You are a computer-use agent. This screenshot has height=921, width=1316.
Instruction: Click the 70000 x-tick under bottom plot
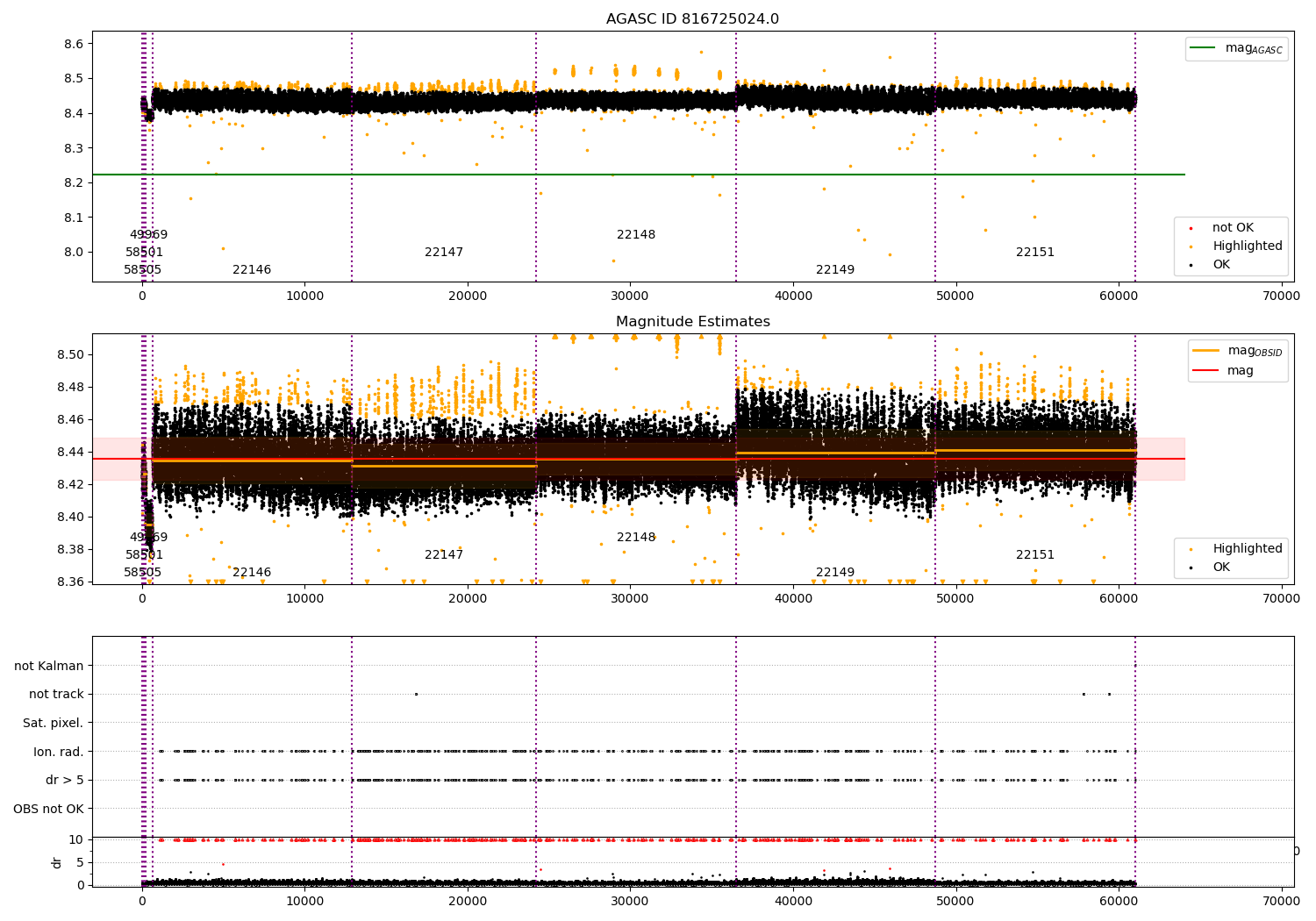click(x=1281, y=901)
